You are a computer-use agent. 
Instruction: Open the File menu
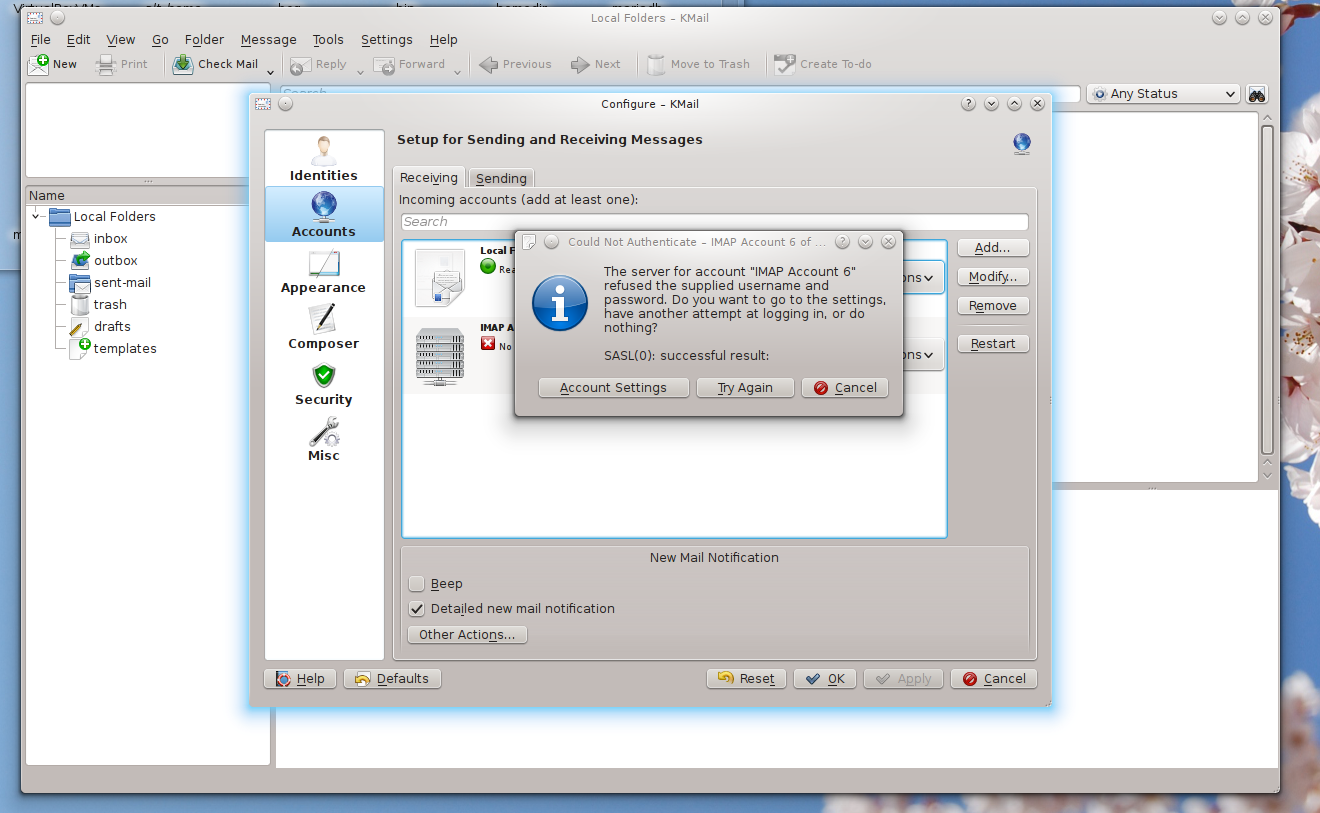40,39
